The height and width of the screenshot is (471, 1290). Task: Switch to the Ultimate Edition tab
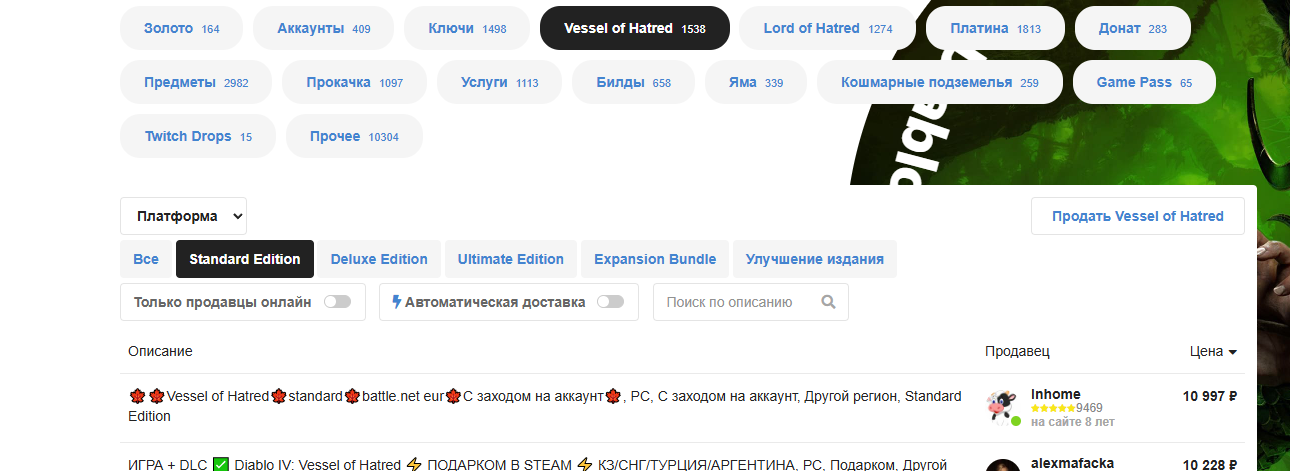pos(511,259)
